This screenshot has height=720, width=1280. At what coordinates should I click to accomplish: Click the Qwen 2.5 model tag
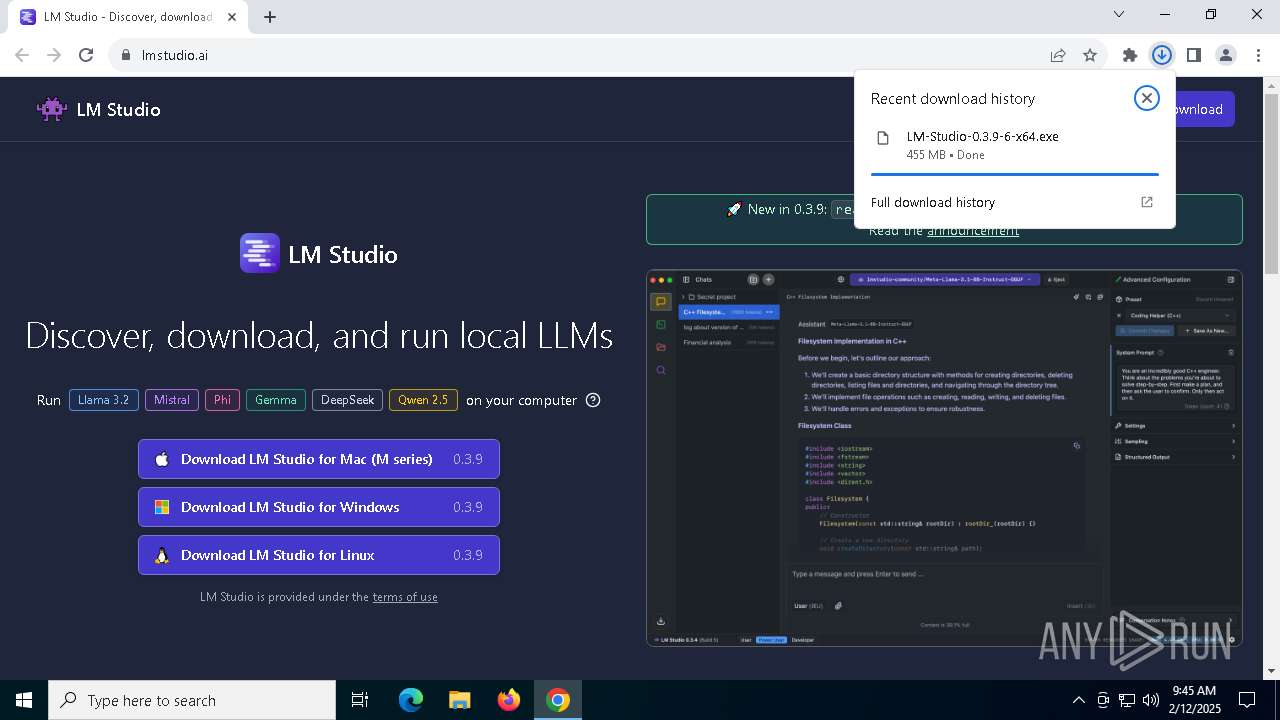[423, 400]
